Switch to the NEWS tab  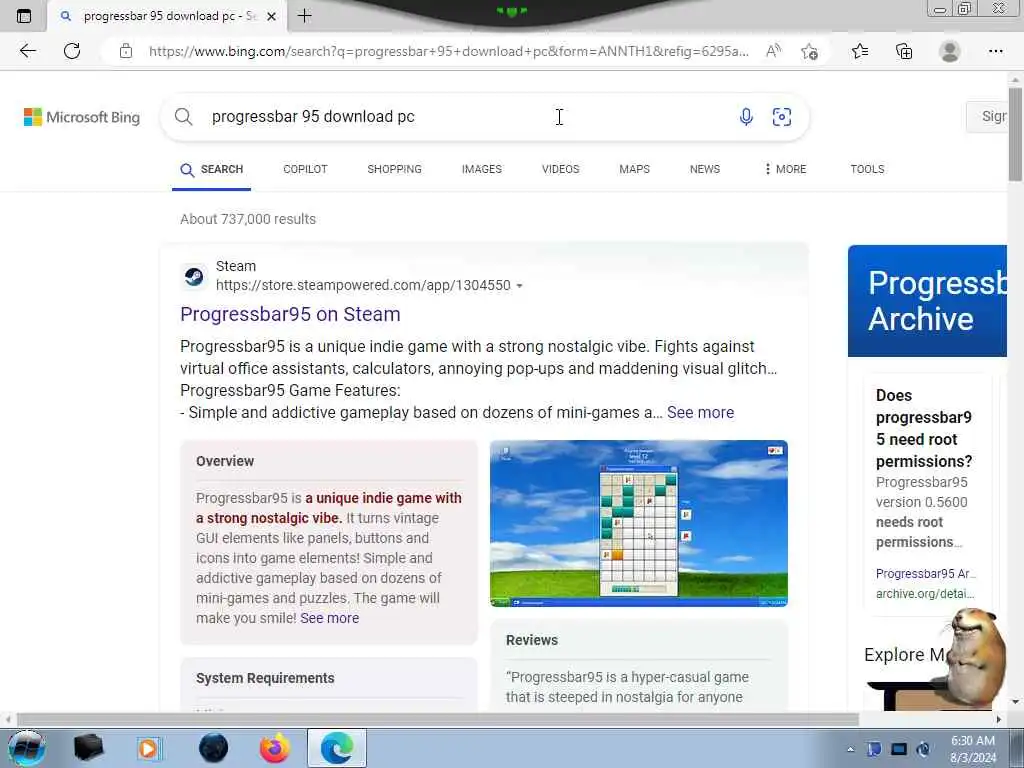coord(705,169)
